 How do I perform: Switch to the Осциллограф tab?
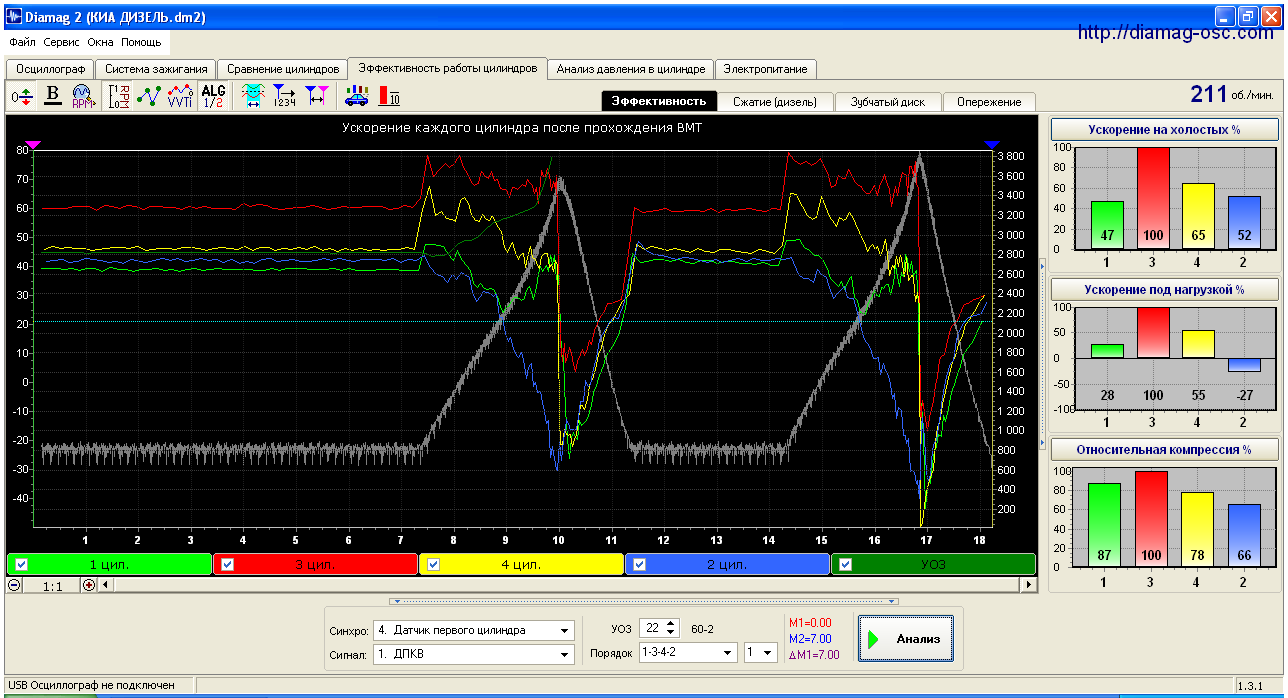pyautogui.click(x=50, y=69)
